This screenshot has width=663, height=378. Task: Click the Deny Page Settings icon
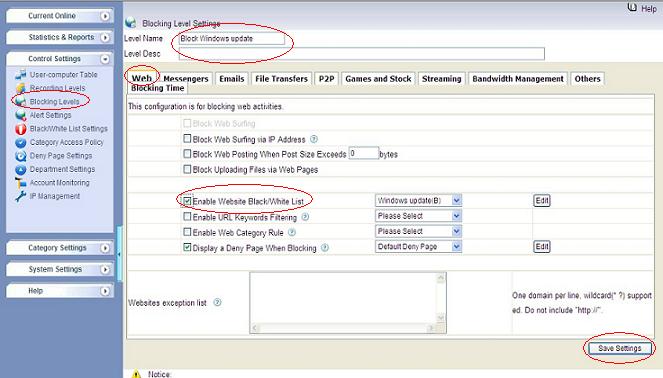pyautogui.click(x=20, y=156)
